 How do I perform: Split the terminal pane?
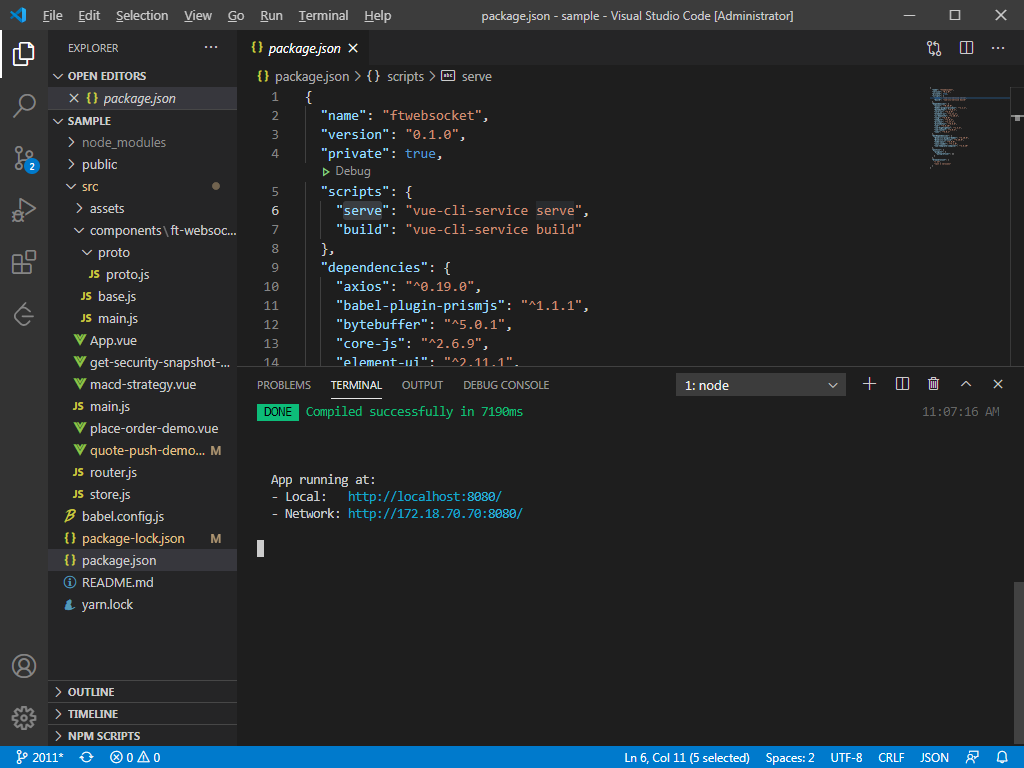click(902, 384)
